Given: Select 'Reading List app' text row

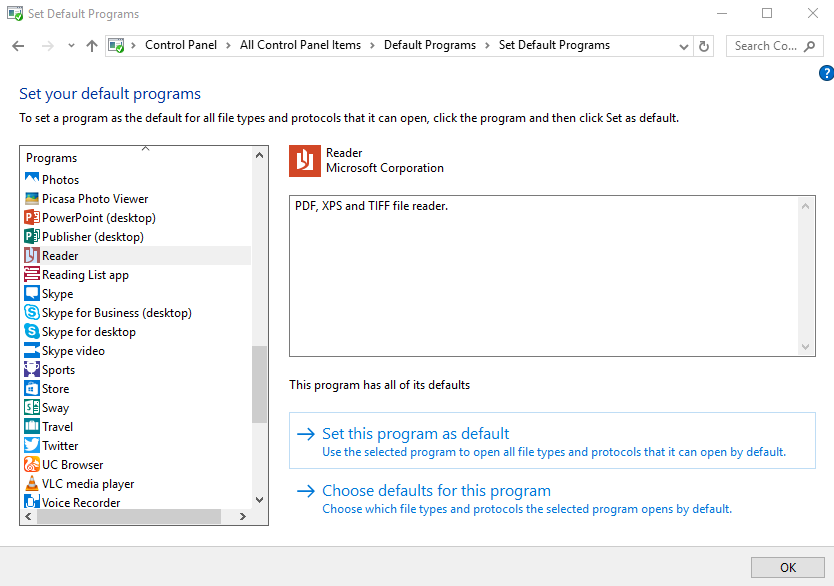Looking at the screenshot, I should (85, 275).
